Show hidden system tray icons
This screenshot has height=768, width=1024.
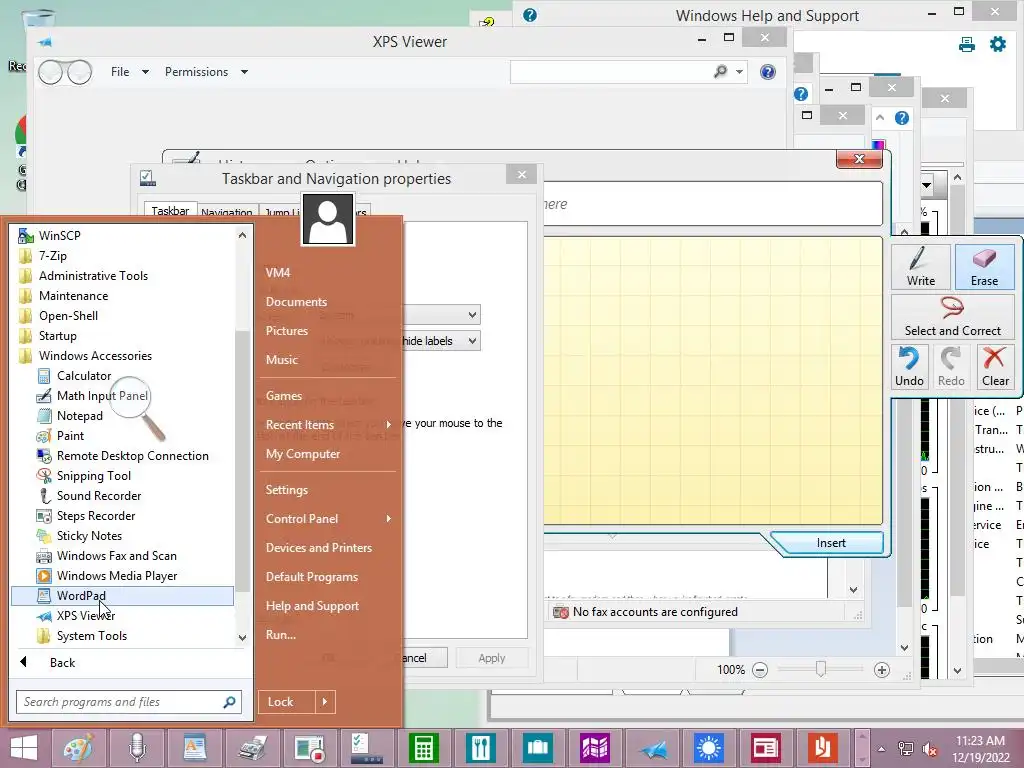click(x=881, y=749)
